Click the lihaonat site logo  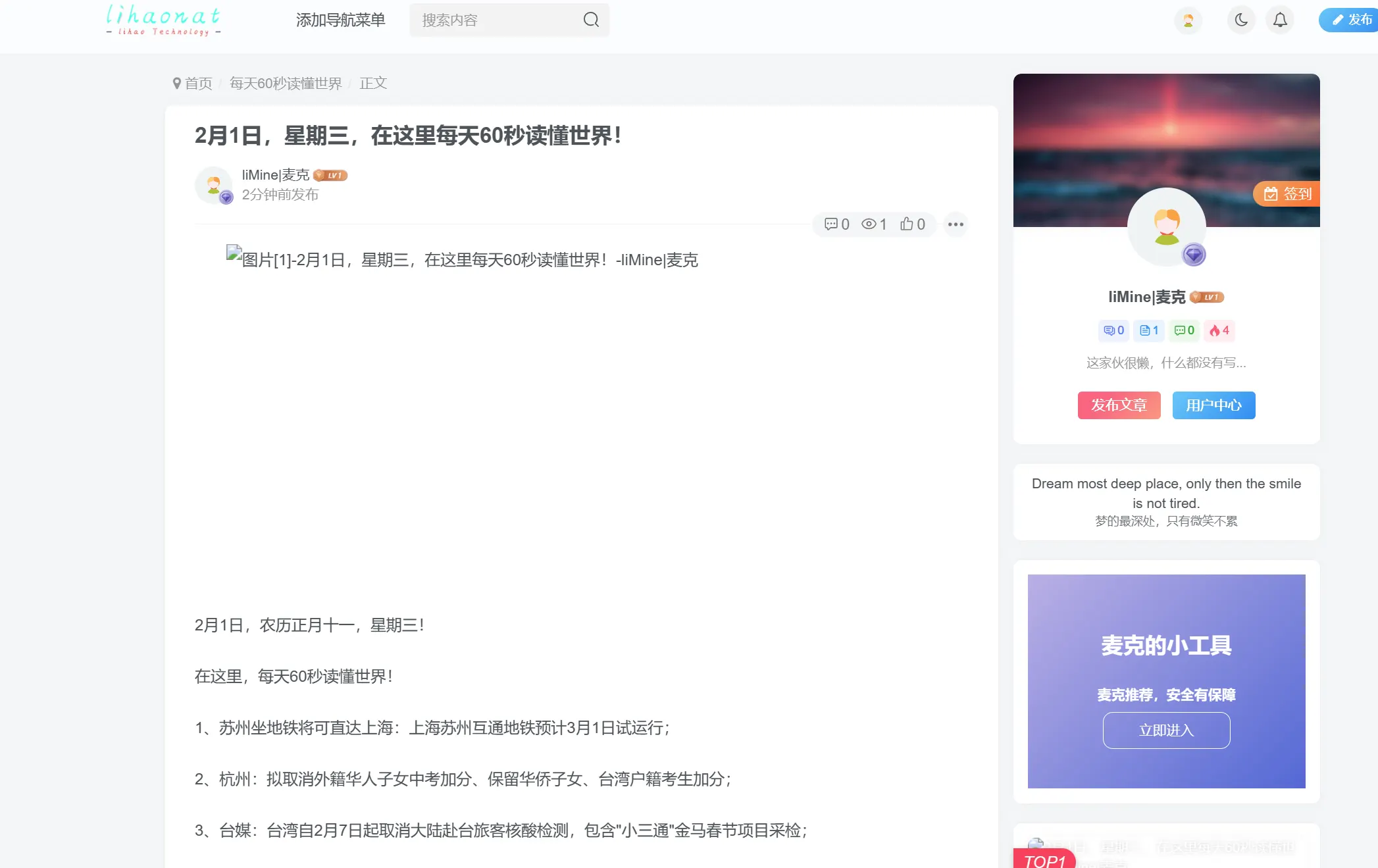point(163,20)
